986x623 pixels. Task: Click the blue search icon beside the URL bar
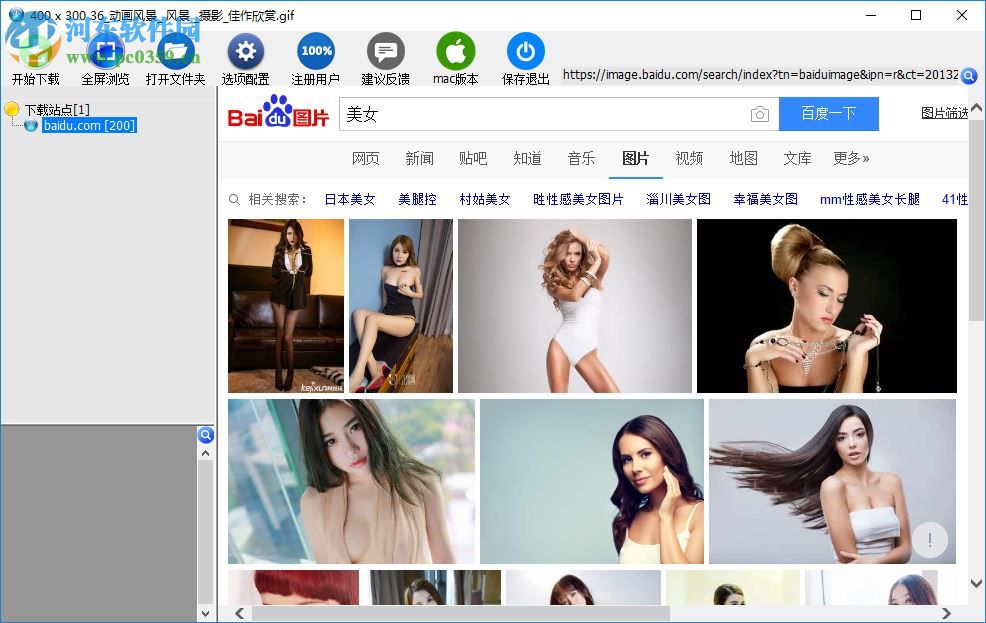pos(968,75)
